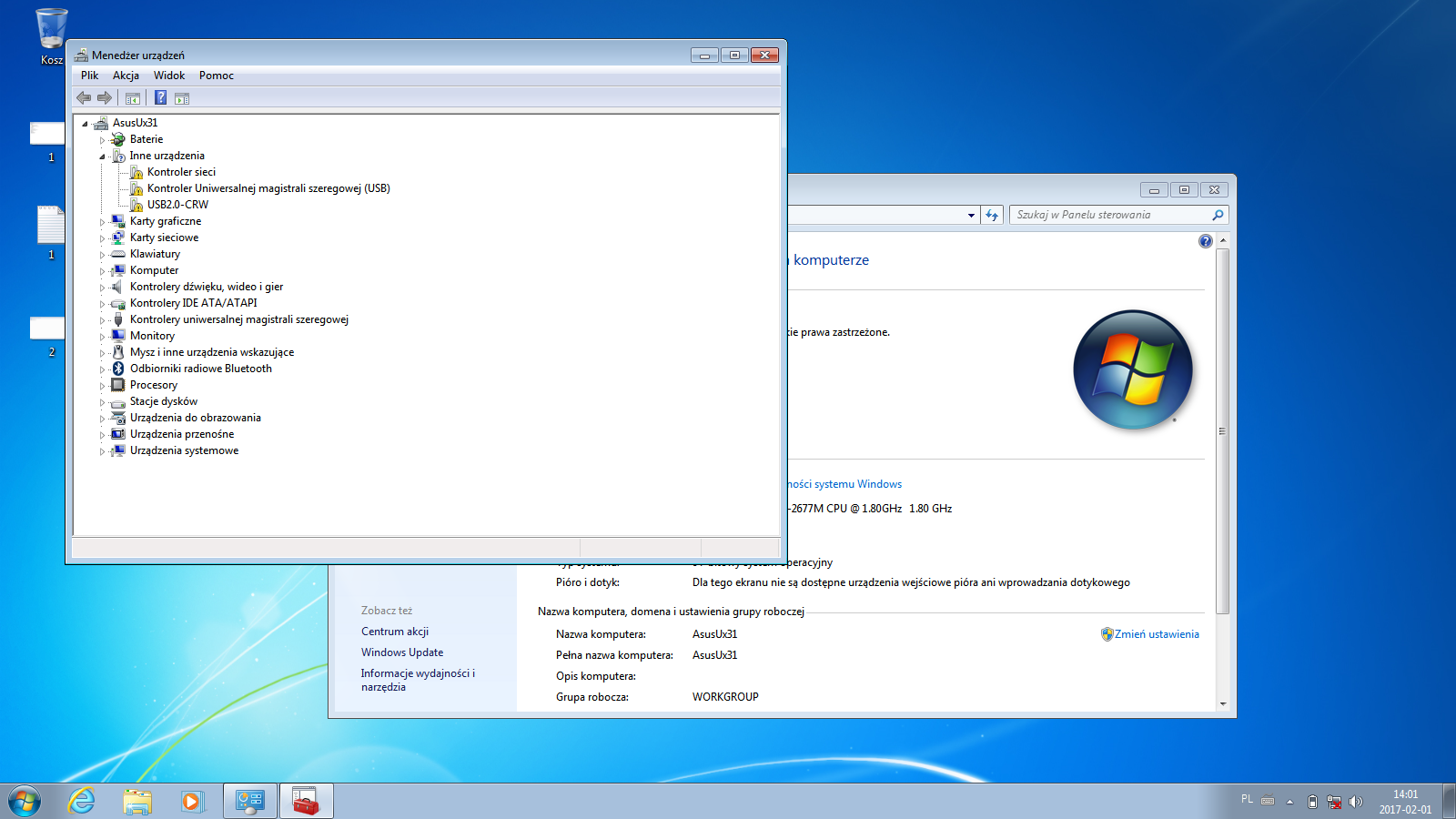
Task: Select the Urządzenia przenośne tree item
Action: point(182,434)
